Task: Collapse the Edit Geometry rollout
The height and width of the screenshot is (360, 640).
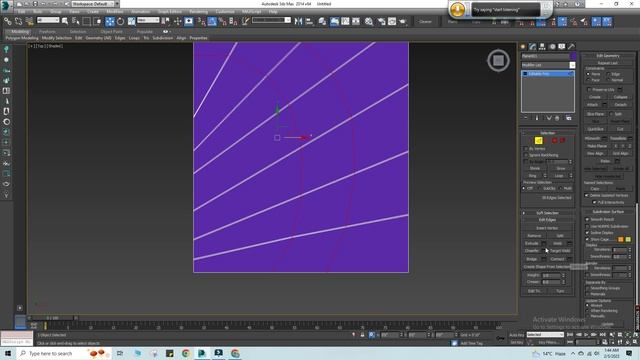Action: (608, 56)
